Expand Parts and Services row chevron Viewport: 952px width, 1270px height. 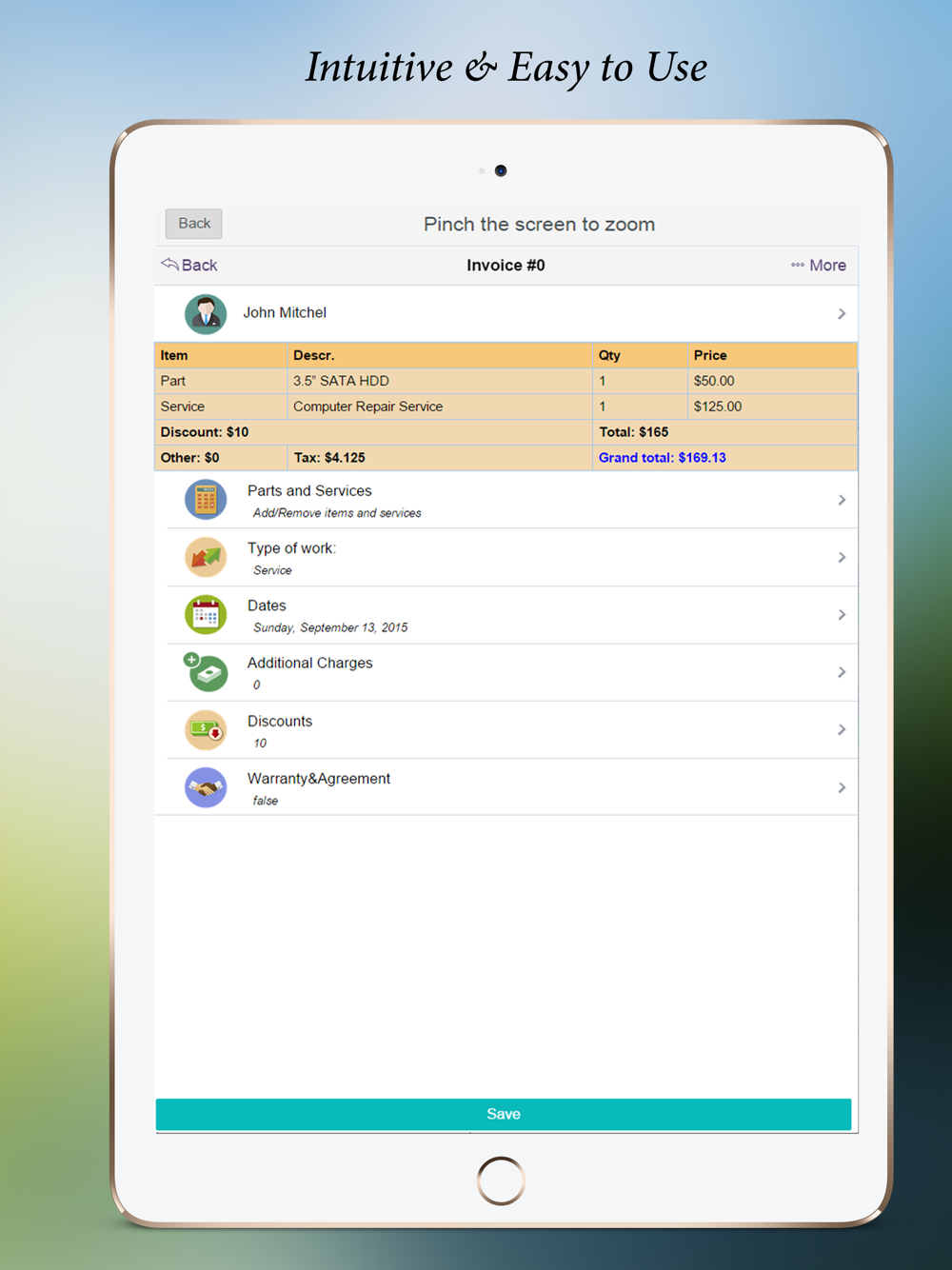tap(842, 500)
